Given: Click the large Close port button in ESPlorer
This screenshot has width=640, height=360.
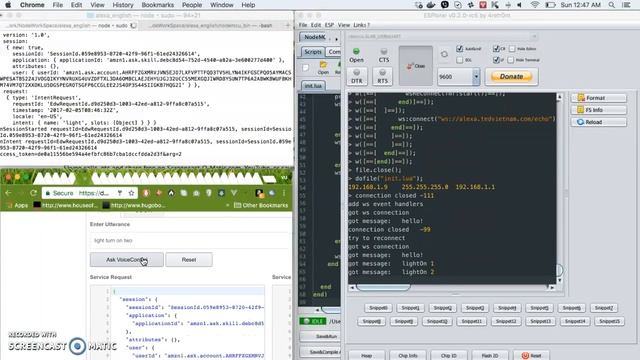Looking at the screenshot, I should tap(416, 66).
